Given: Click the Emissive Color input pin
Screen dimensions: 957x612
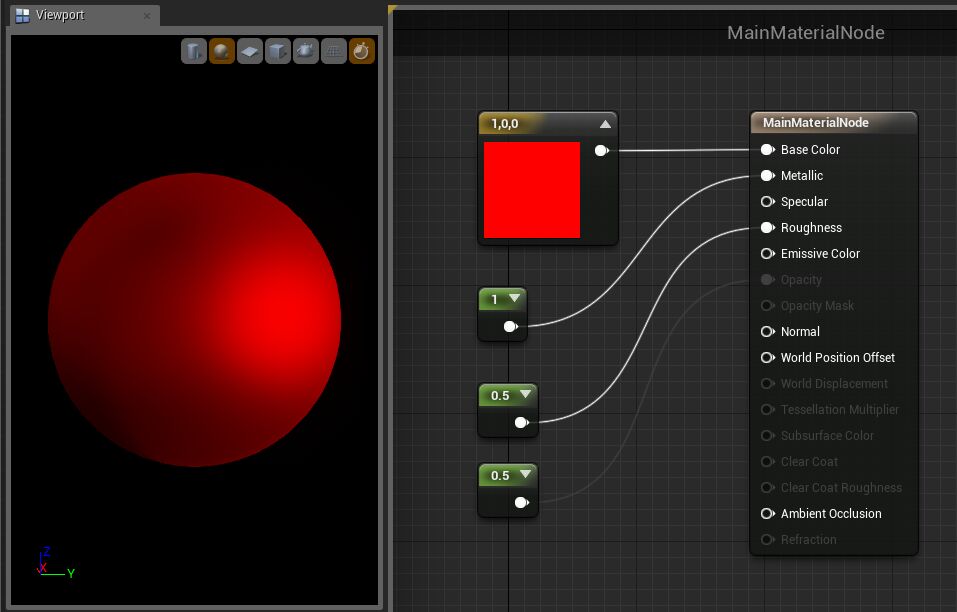Looking at the screenshot, I should 767,254.
